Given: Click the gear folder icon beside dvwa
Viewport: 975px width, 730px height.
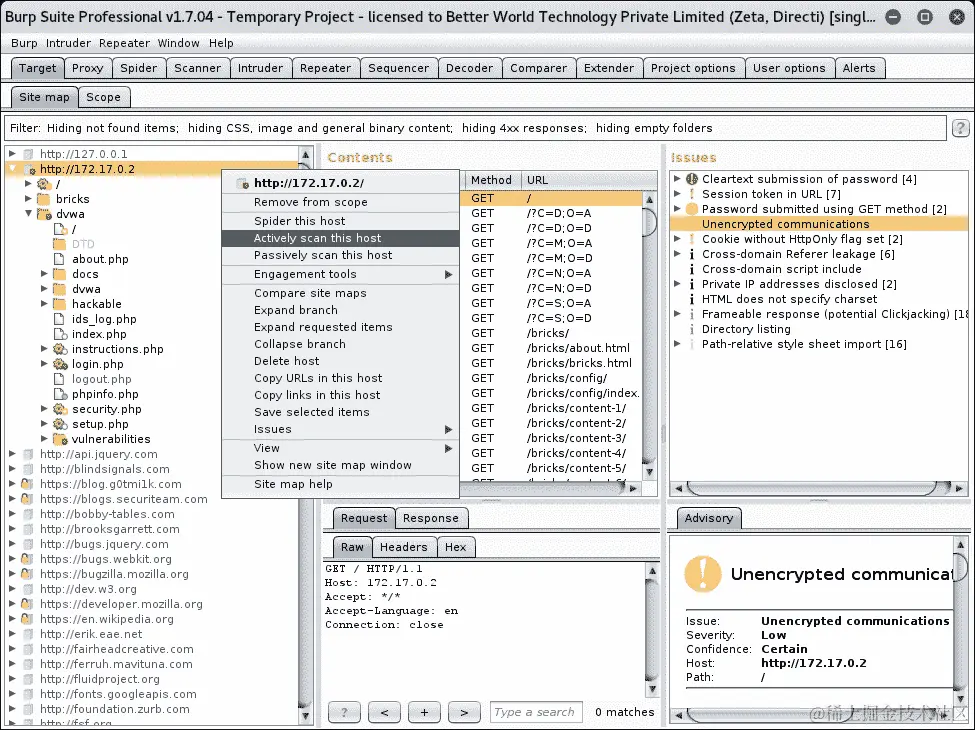Looking at the screenshot, I should pos(44,215).
